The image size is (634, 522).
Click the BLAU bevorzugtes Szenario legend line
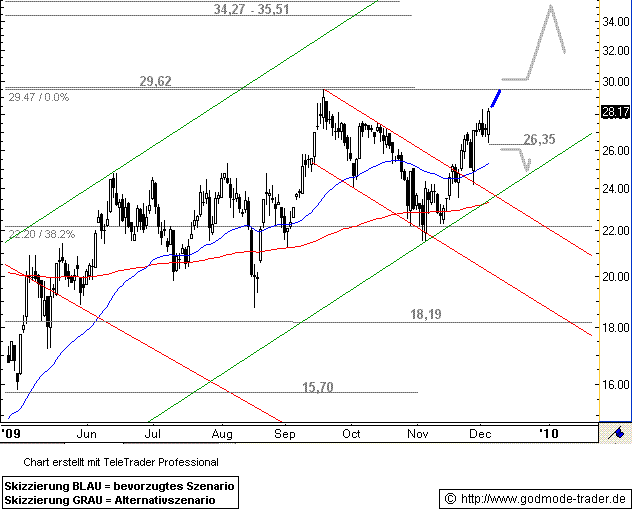[x=120, y=484]
